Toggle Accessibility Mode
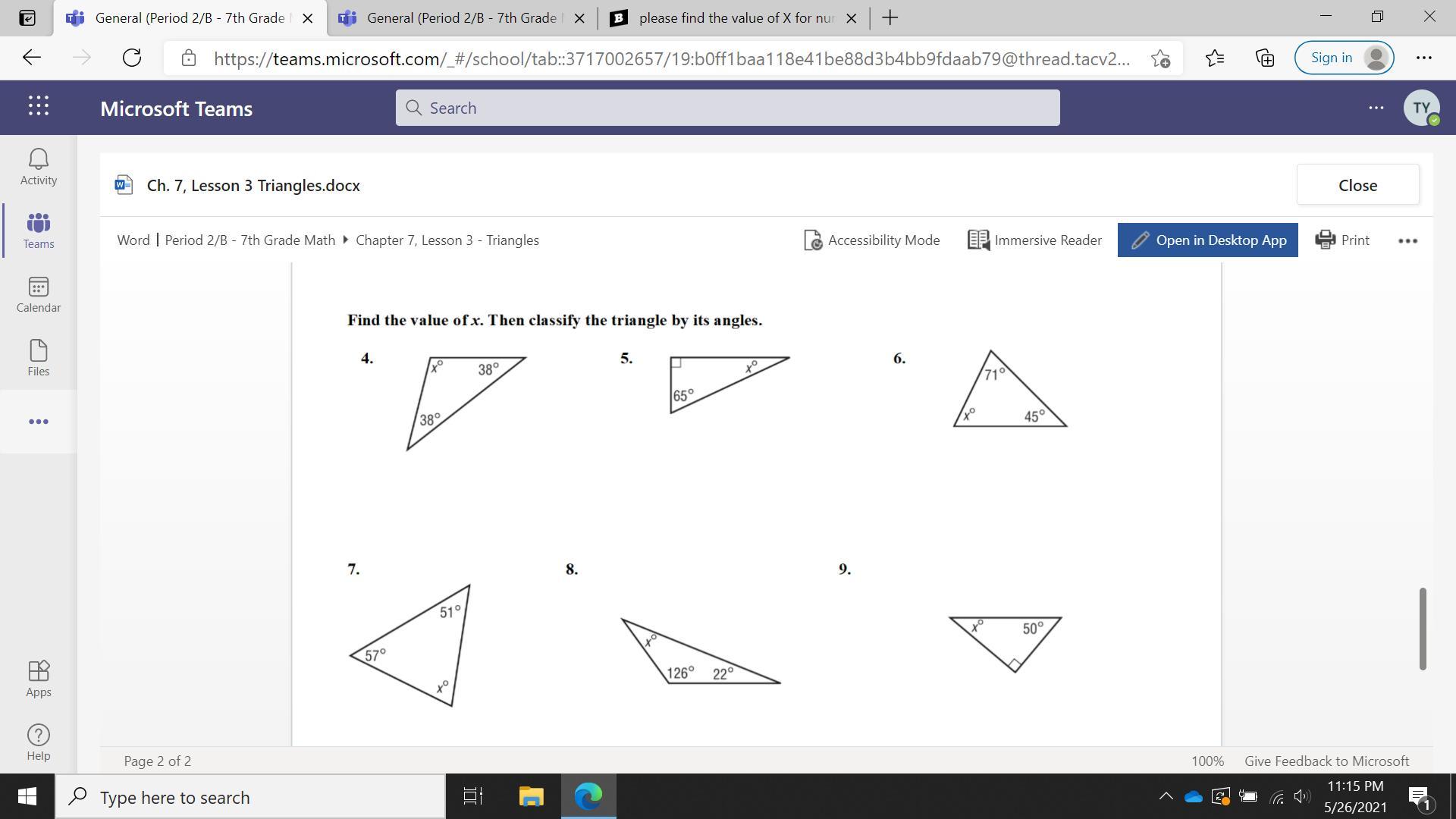Image resolution: width=1456 pixels, height=819 pixels. (871, 240)
